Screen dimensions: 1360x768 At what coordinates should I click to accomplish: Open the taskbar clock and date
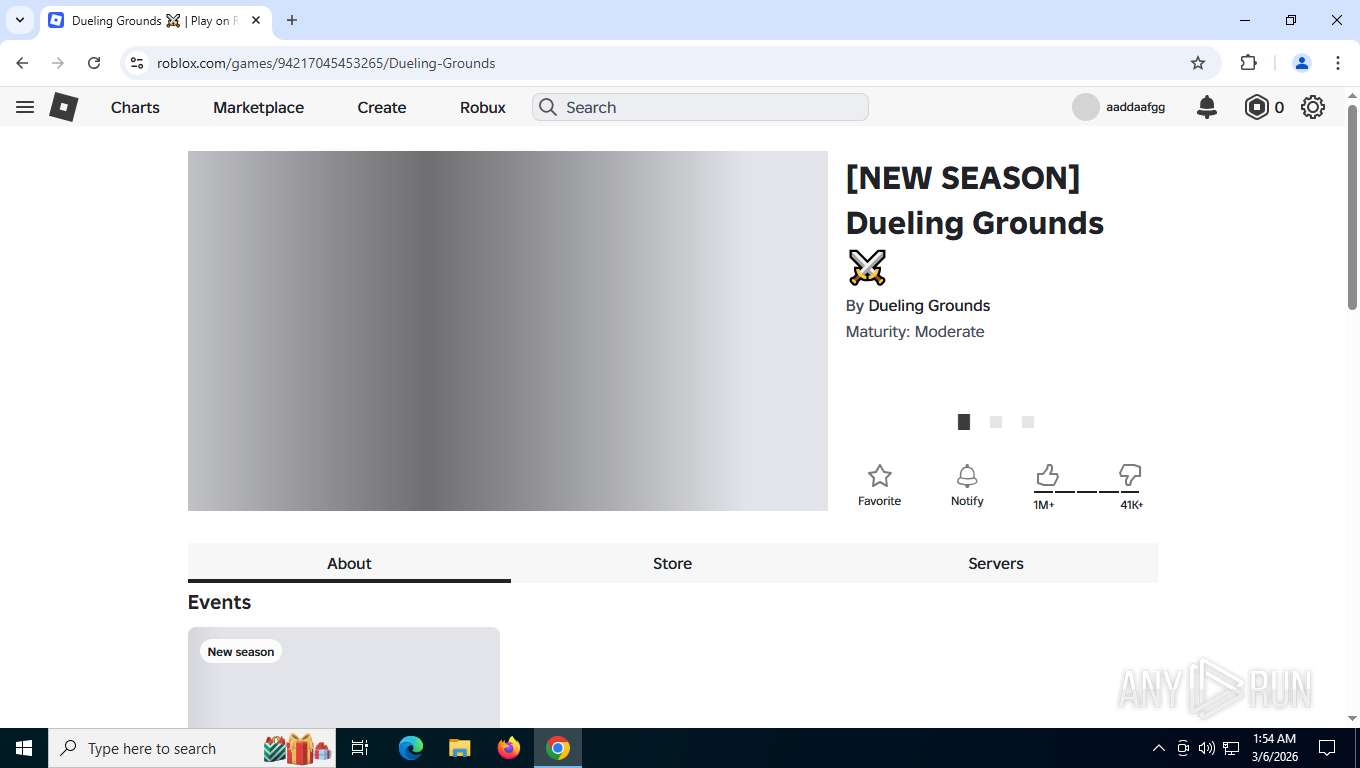(x=1274, y=748)
